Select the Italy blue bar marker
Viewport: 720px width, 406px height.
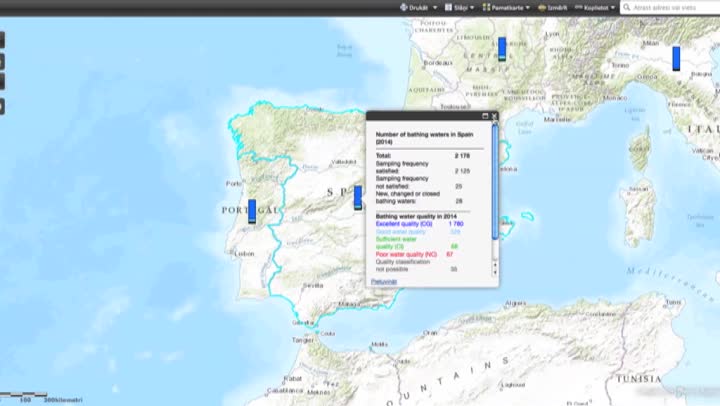click(676, 58)
